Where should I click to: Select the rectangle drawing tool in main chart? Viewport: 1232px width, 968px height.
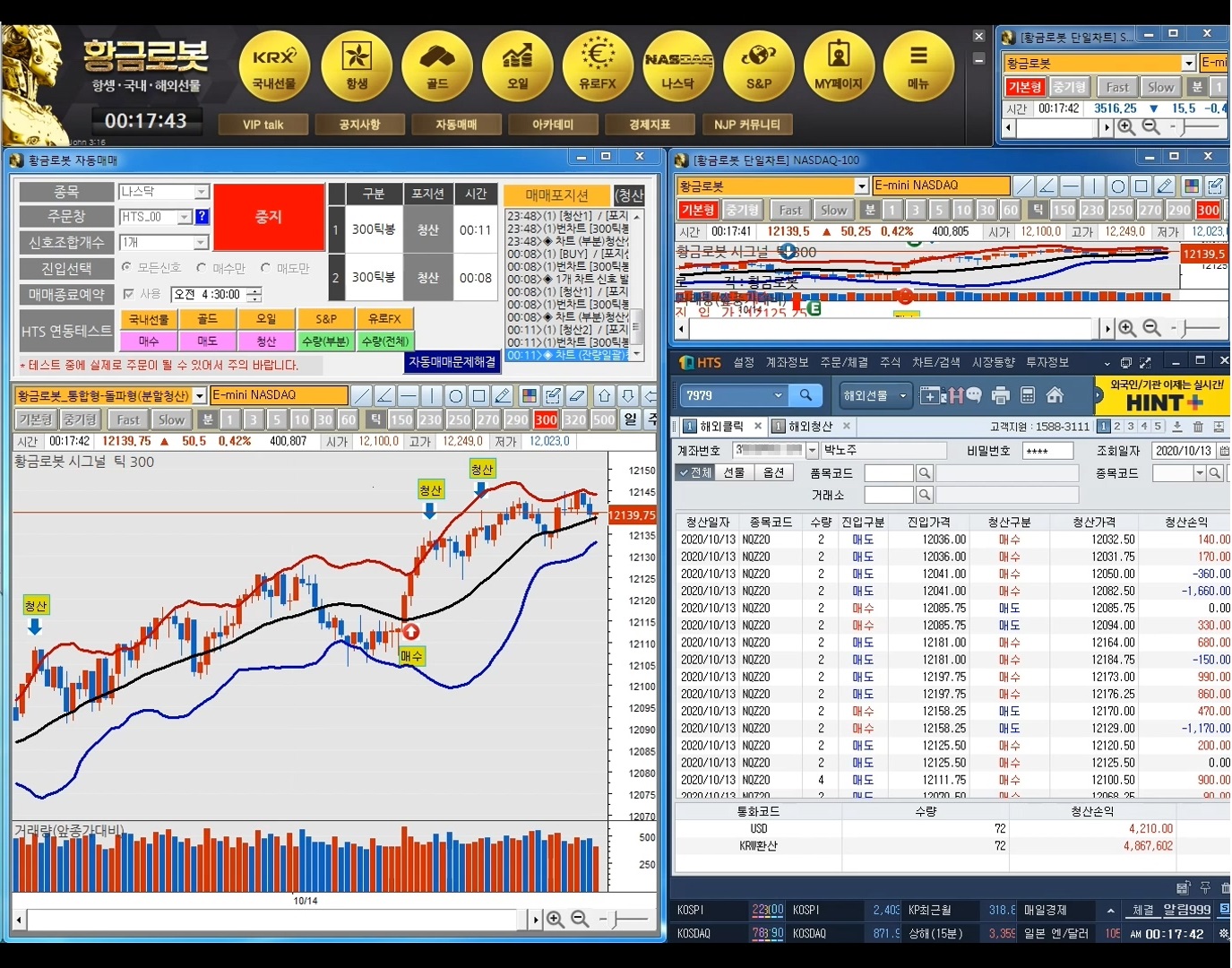(478, 395)
